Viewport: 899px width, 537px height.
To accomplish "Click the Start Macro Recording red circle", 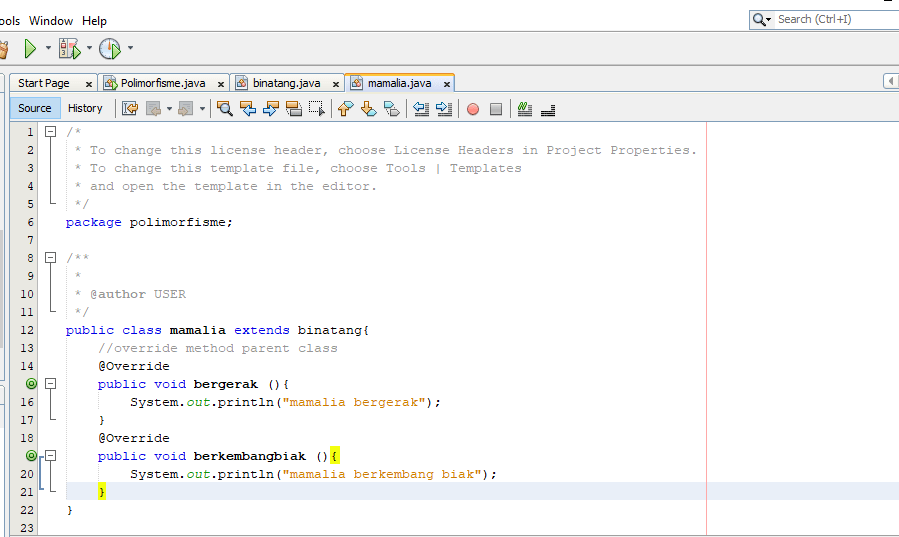I will click(x=472, y=109).
